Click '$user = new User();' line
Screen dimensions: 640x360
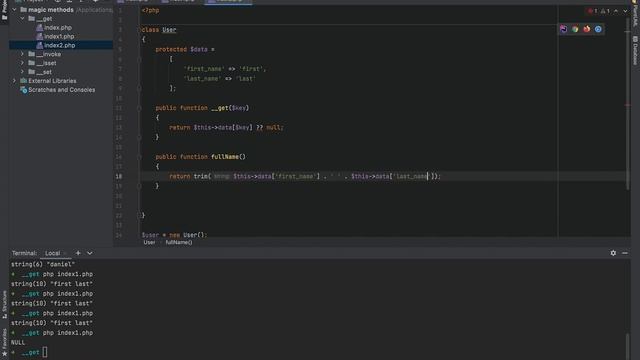point(175,235)
